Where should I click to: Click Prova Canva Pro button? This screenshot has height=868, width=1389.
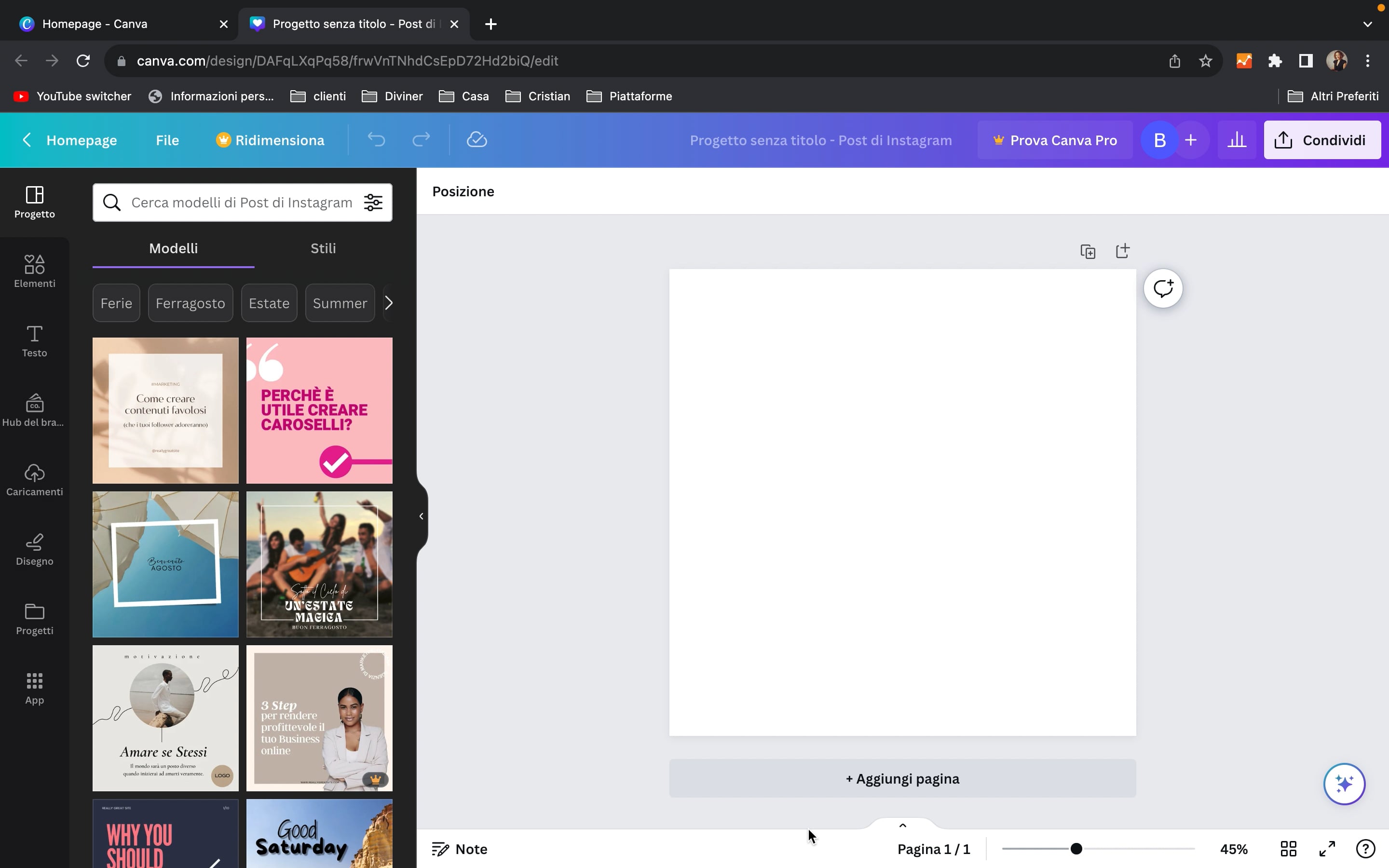(1055, 140)
